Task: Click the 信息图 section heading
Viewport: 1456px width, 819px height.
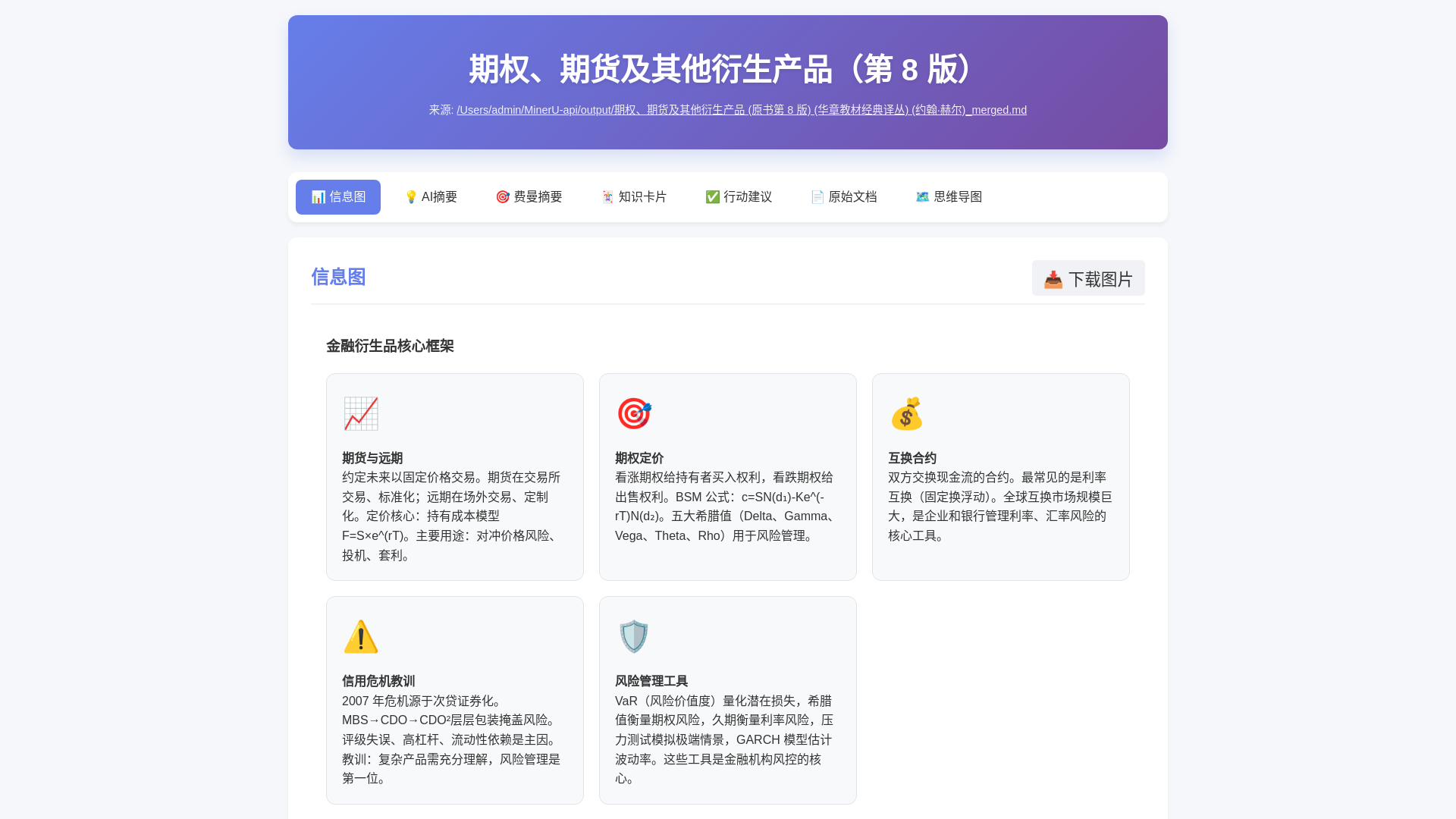Action: pyautogui.click(x=338, y=277)
